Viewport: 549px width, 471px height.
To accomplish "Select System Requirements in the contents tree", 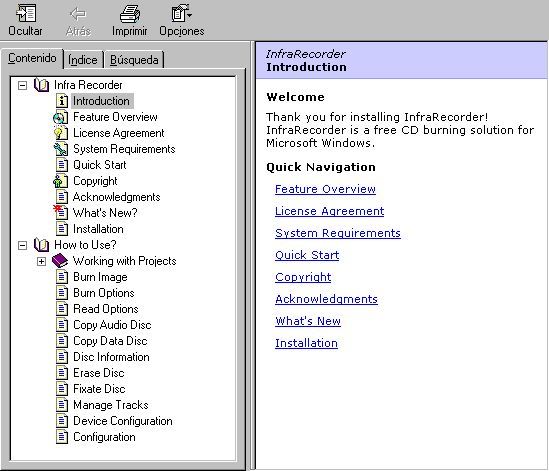I will point(124,149).
